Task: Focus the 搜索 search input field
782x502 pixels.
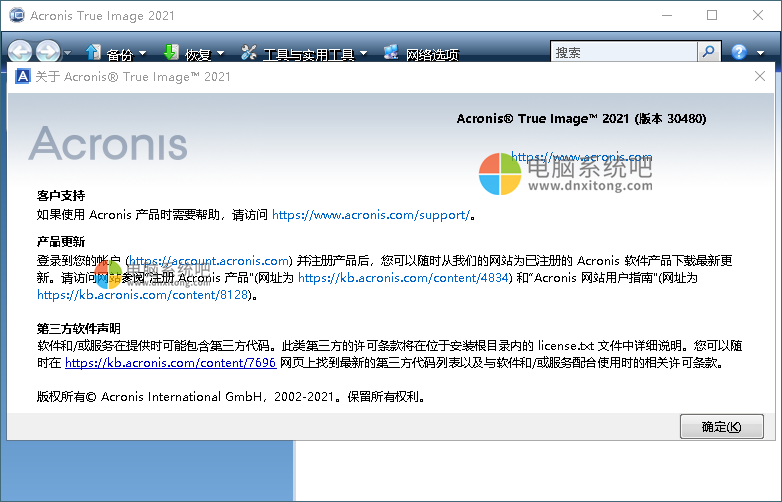Action: pyautogui.click(x=623, y=52)
